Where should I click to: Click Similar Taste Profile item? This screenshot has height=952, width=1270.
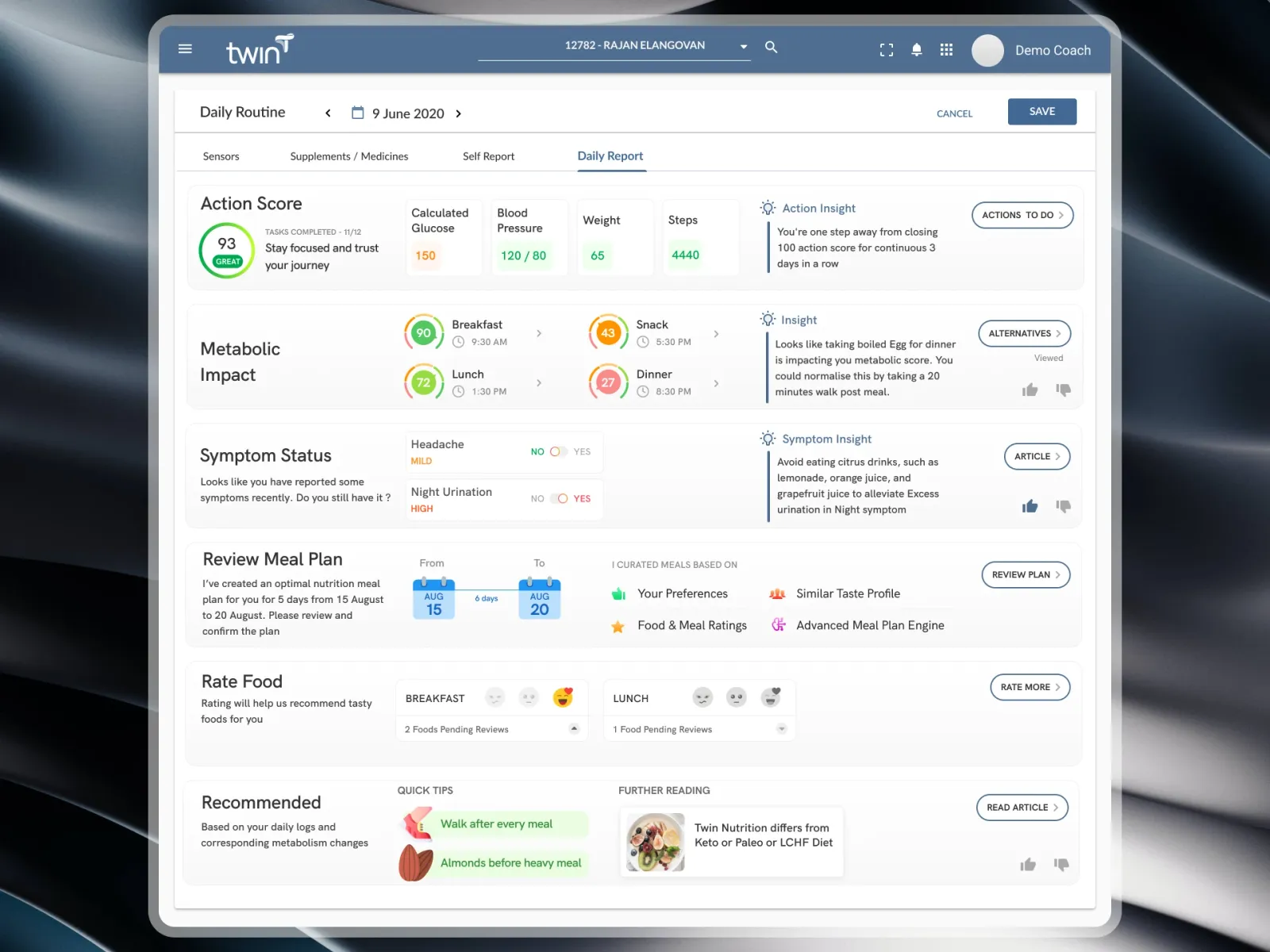834,593
